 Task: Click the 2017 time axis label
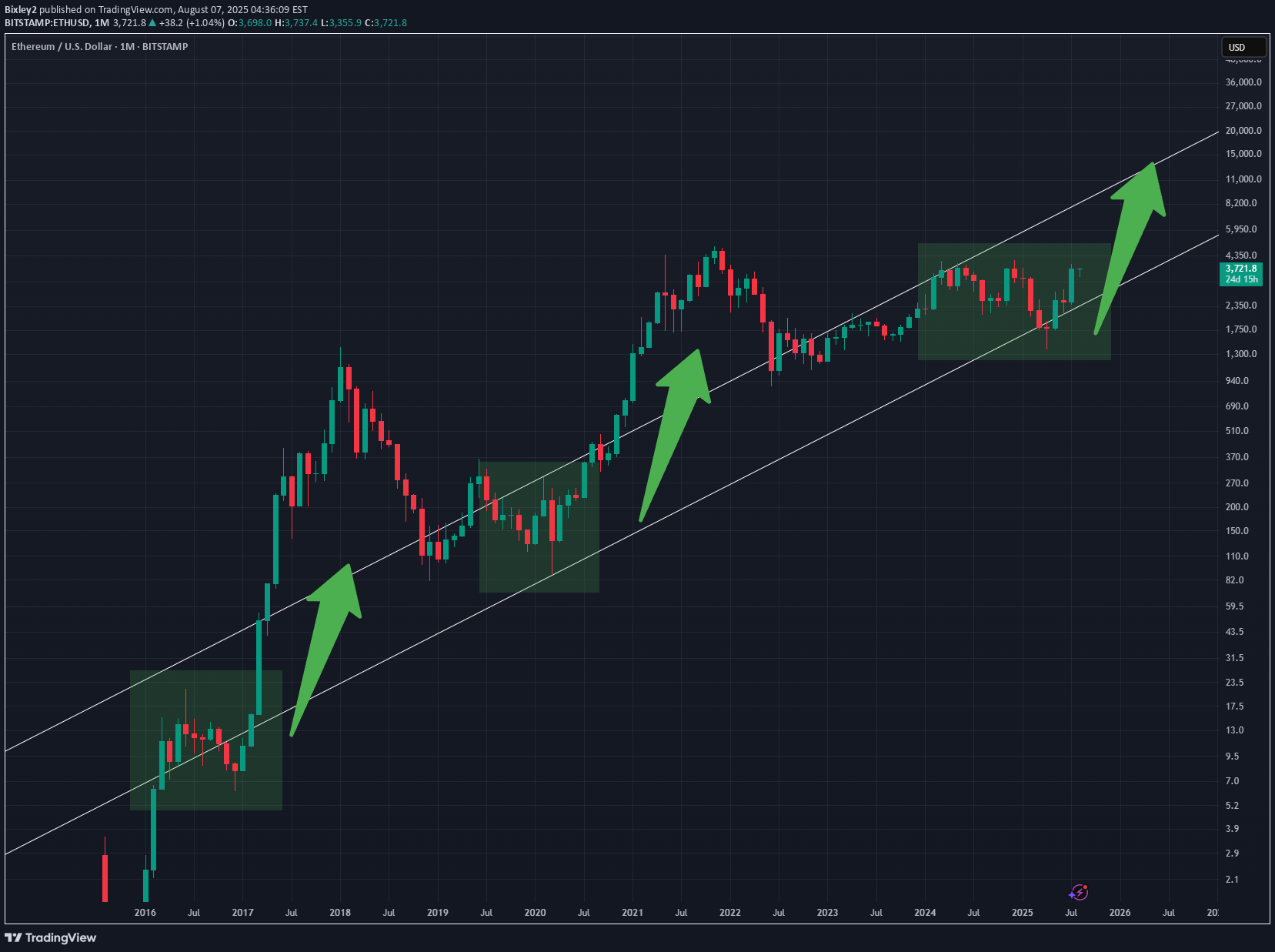pyautogui.click(x=243, y=913)
